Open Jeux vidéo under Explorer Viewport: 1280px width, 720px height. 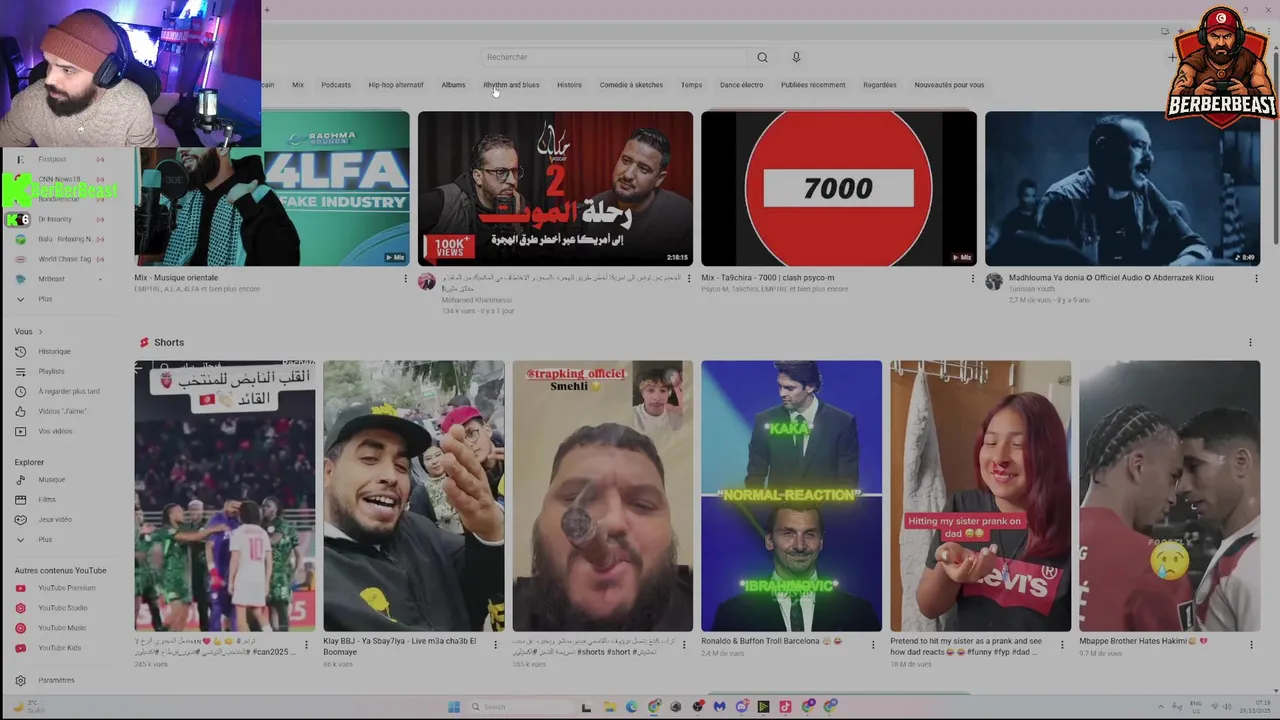click(55, 519)
